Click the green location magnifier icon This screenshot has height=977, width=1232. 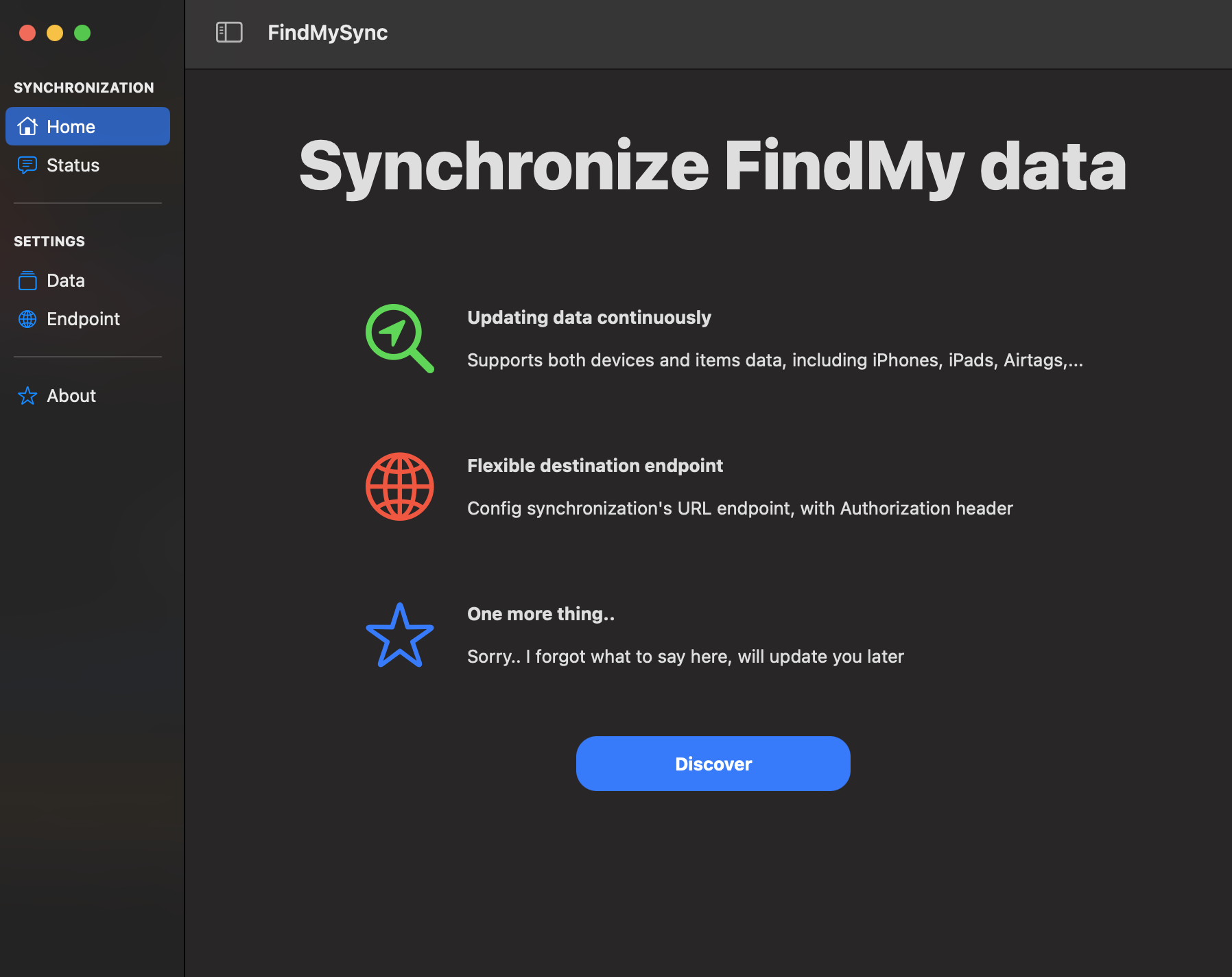[x=399, y=338]
